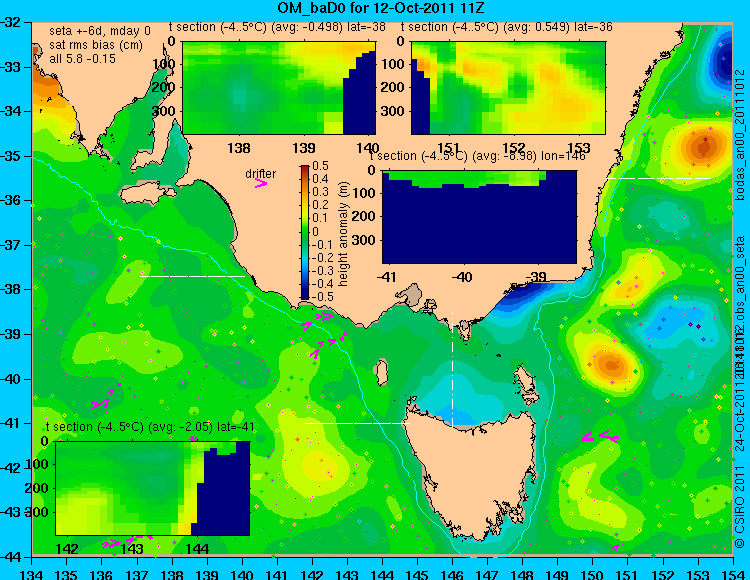Click the white dashed section line at latitude -36
Image resolution: width=750 pixels, height=580 pixels.
coord(660,178)
